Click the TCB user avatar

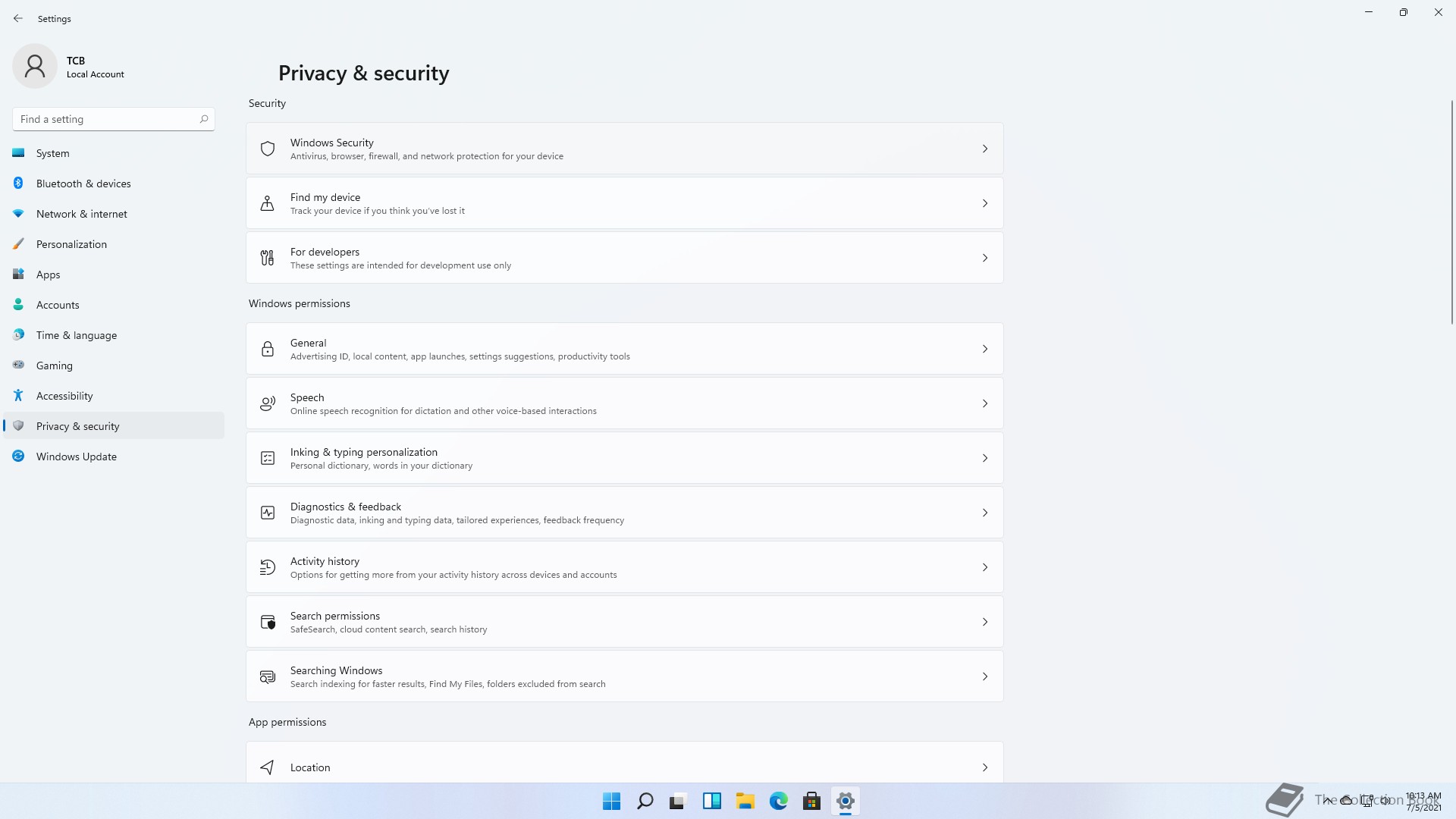click(x=35, y=66)
